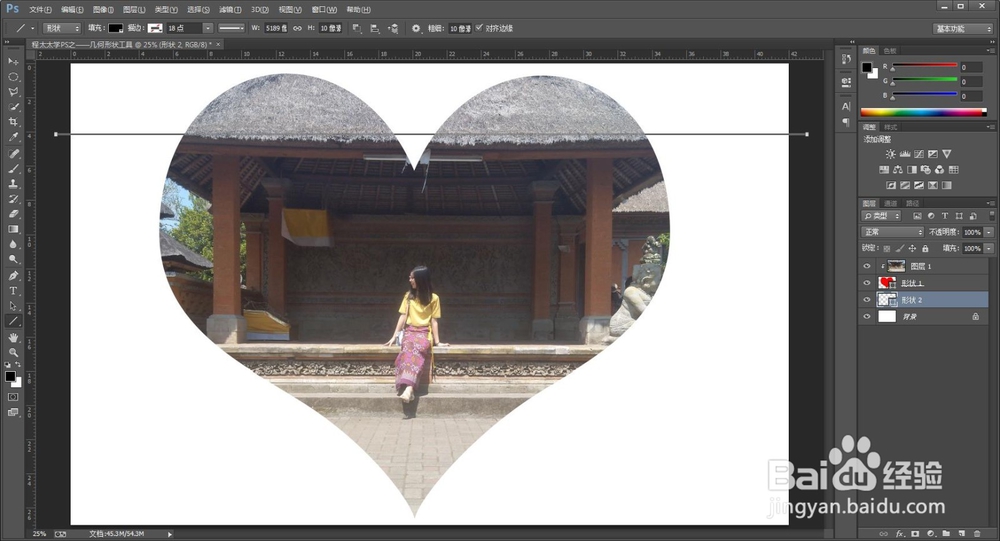Choose the Hand tool
Viewport: 1000px width, 541px height.
14,337
